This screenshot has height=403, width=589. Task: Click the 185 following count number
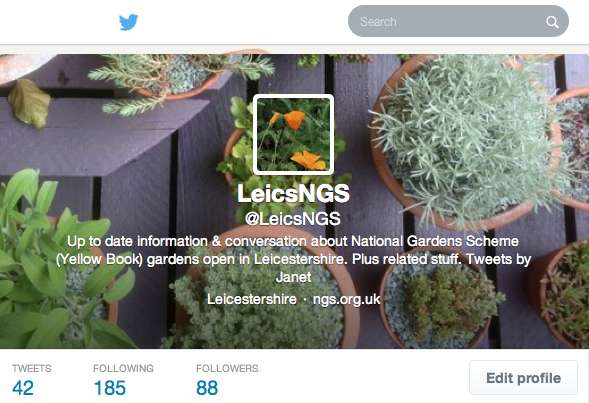pyautogui.click(x=110, y=388)
